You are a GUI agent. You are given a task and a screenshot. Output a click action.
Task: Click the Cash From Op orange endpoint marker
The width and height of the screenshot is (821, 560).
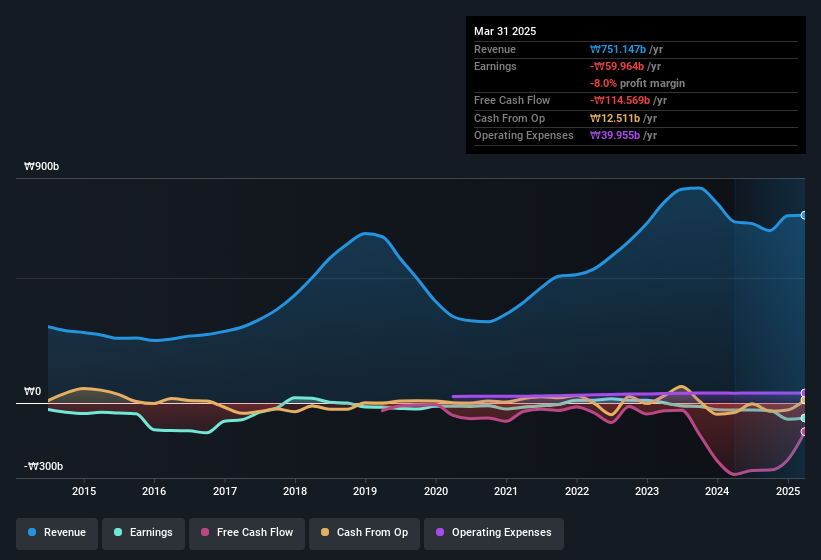(804, 400)
